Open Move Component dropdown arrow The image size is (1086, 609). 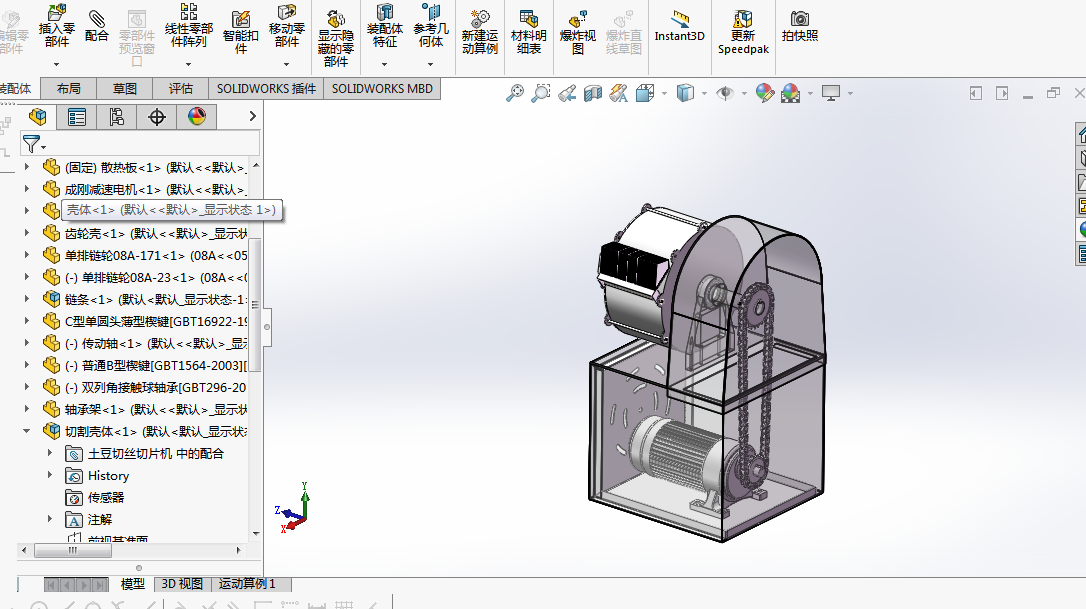pos(287,64)
